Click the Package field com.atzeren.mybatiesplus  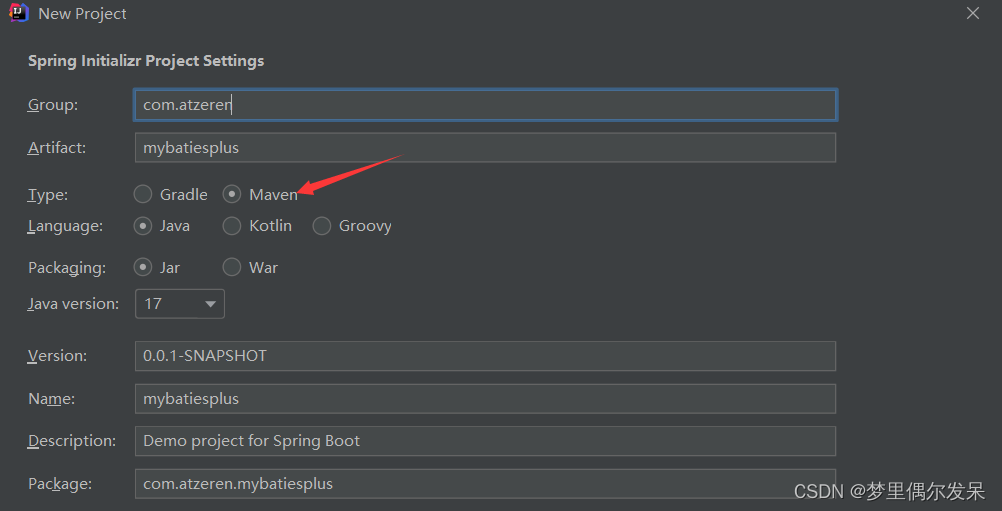point(485,484)
